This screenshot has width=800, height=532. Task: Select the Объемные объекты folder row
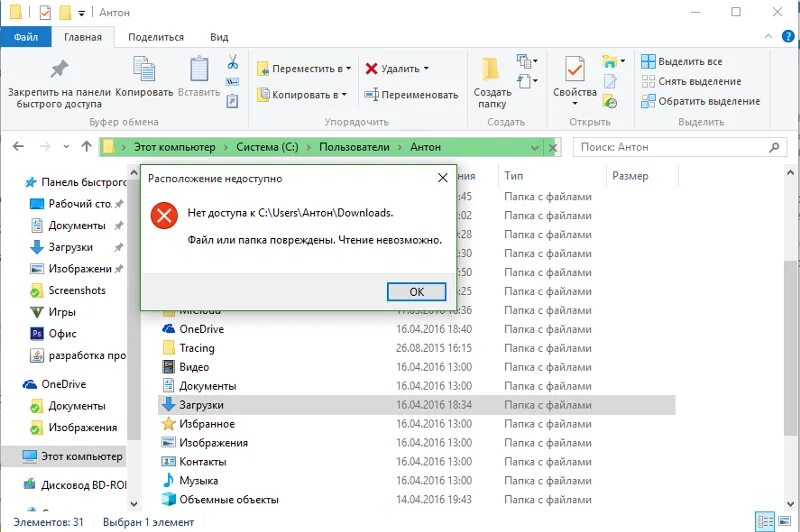(417, 499)
